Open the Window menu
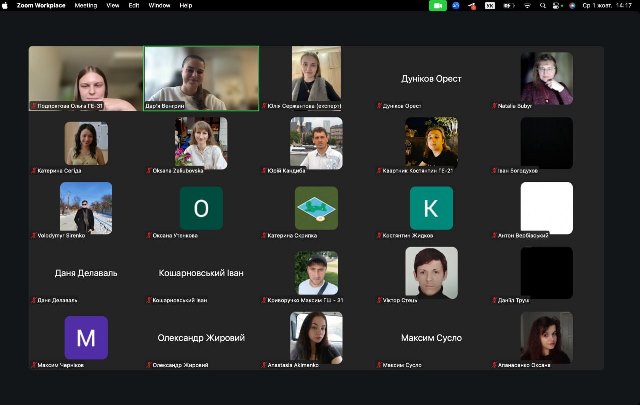 (158, 5)
